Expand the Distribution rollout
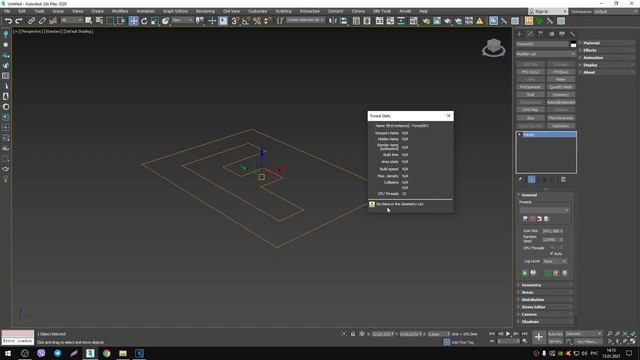The width and height of the screenshot is (640, 360). click(545, 300)
